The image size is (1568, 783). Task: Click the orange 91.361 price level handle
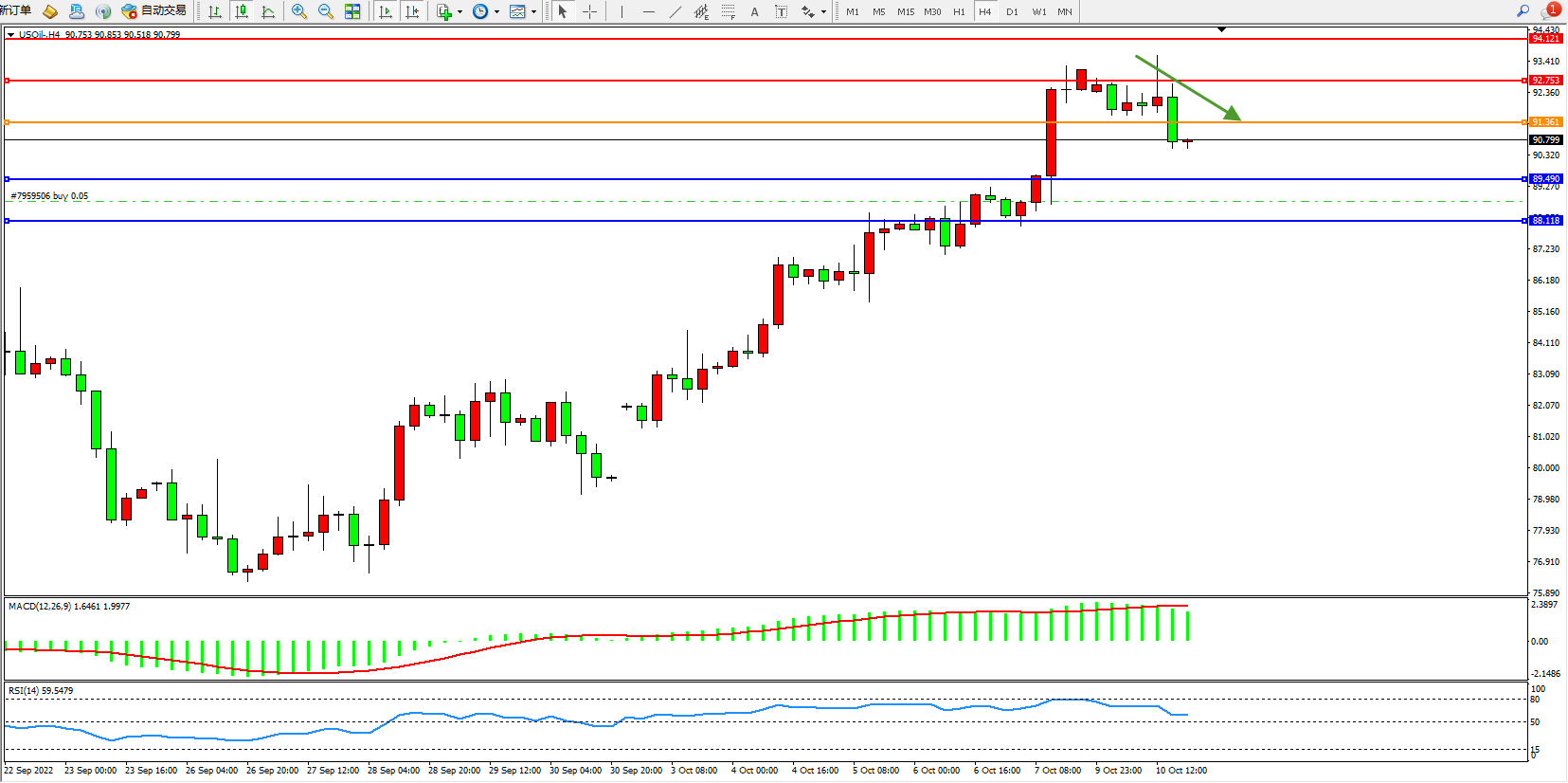tap(8, 122)
